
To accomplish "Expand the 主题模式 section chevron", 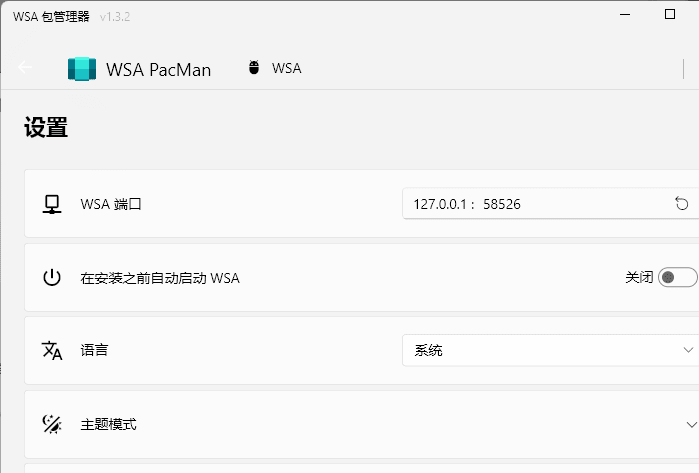I will click(x=691, y=424).
